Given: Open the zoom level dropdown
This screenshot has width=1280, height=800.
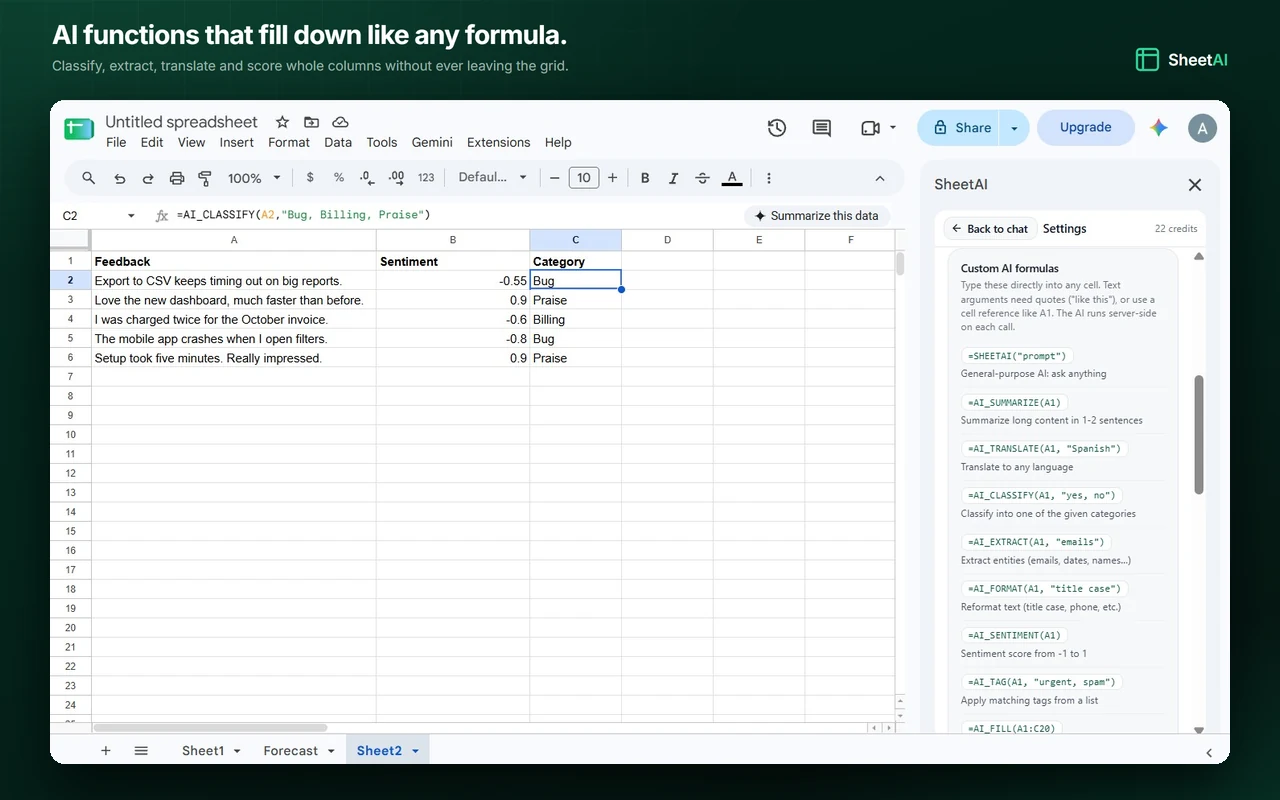Looking at the screenshot, I should (254, 178).
